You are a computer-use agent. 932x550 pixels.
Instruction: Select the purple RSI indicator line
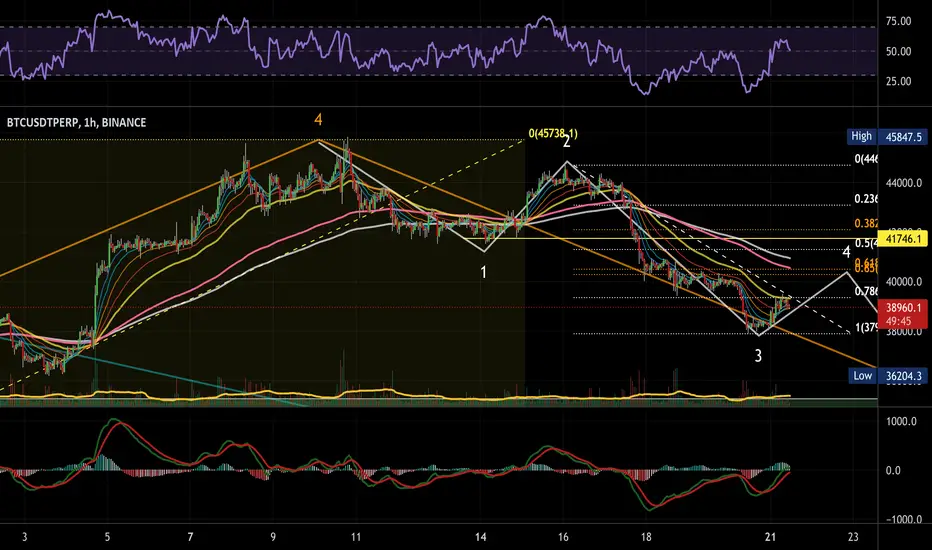395,52
